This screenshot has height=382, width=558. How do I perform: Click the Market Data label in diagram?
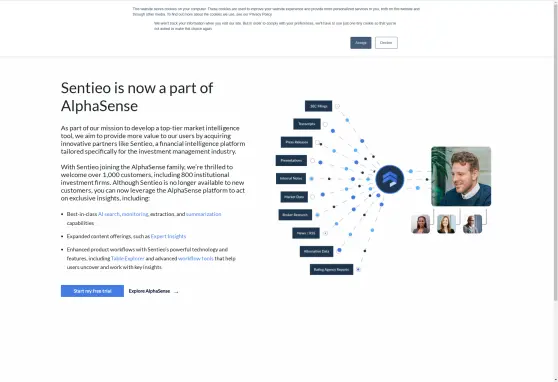click(x=294, y=197)
